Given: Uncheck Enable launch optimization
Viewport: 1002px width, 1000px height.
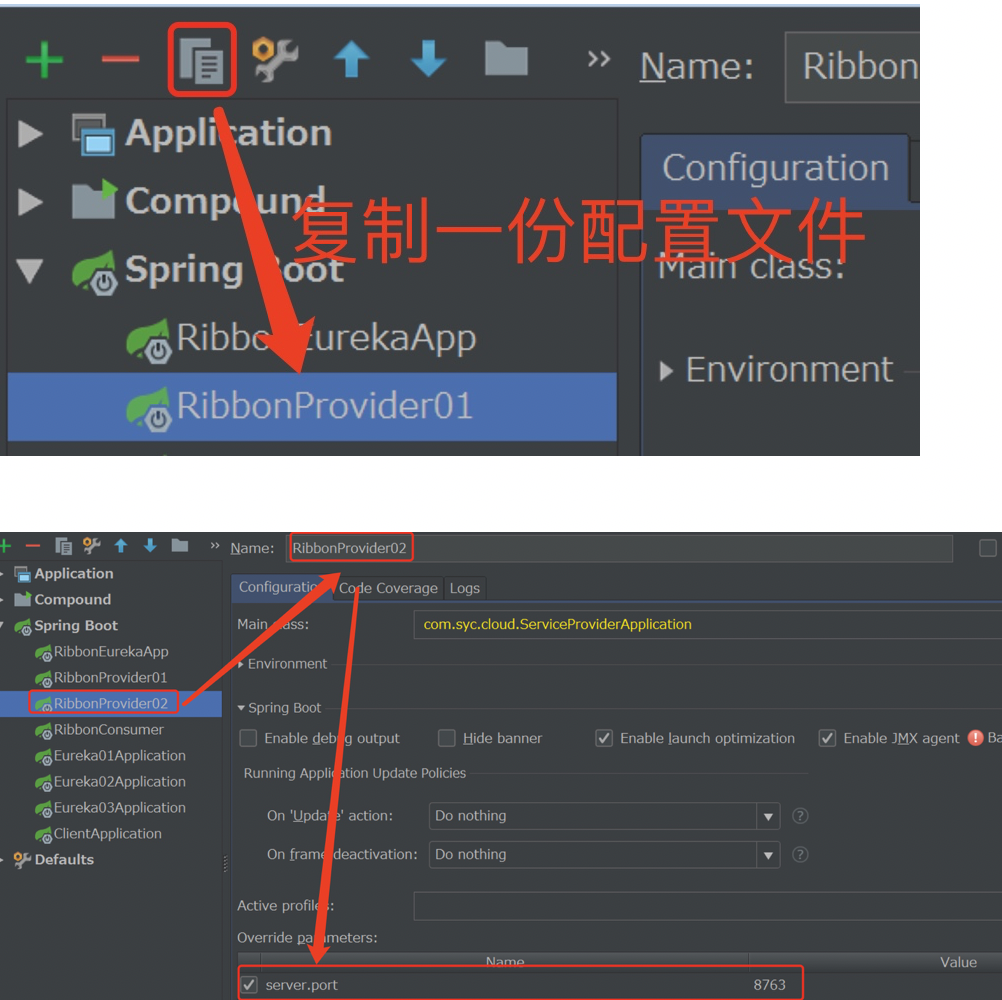Looking at the screenshot, I should click(604, 738).
